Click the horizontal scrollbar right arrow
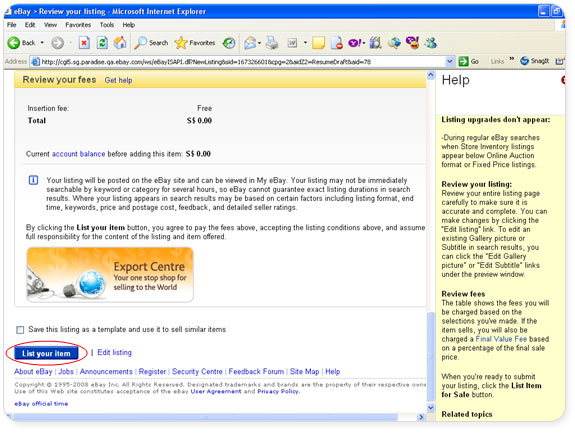575x439 pixels. point(421,417)
